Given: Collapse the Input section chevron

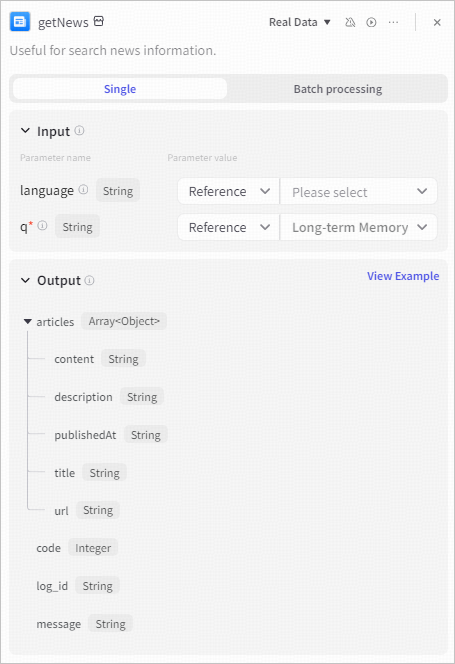Looking at the screenshot, I should [x=25, y=131].
